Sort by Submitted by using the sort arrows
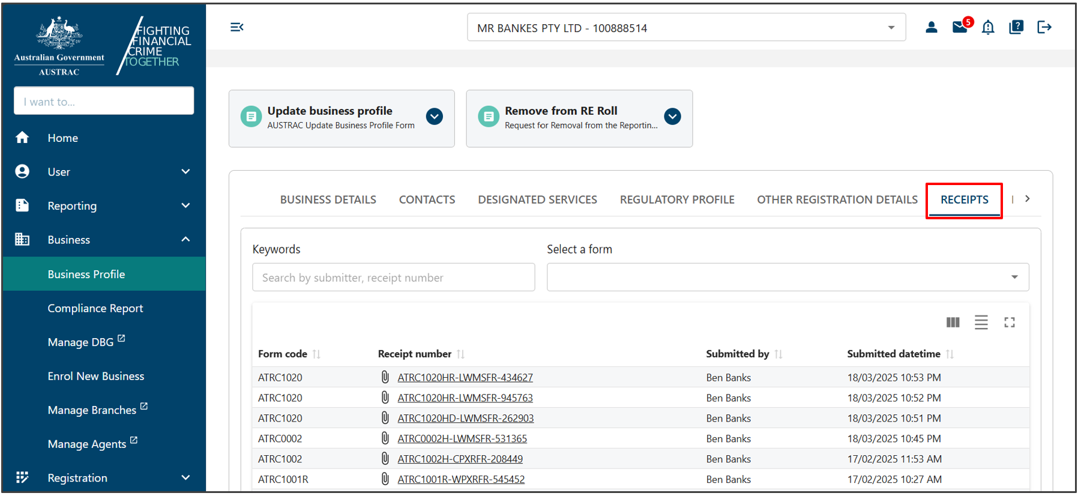 click(x=778, y=354)
